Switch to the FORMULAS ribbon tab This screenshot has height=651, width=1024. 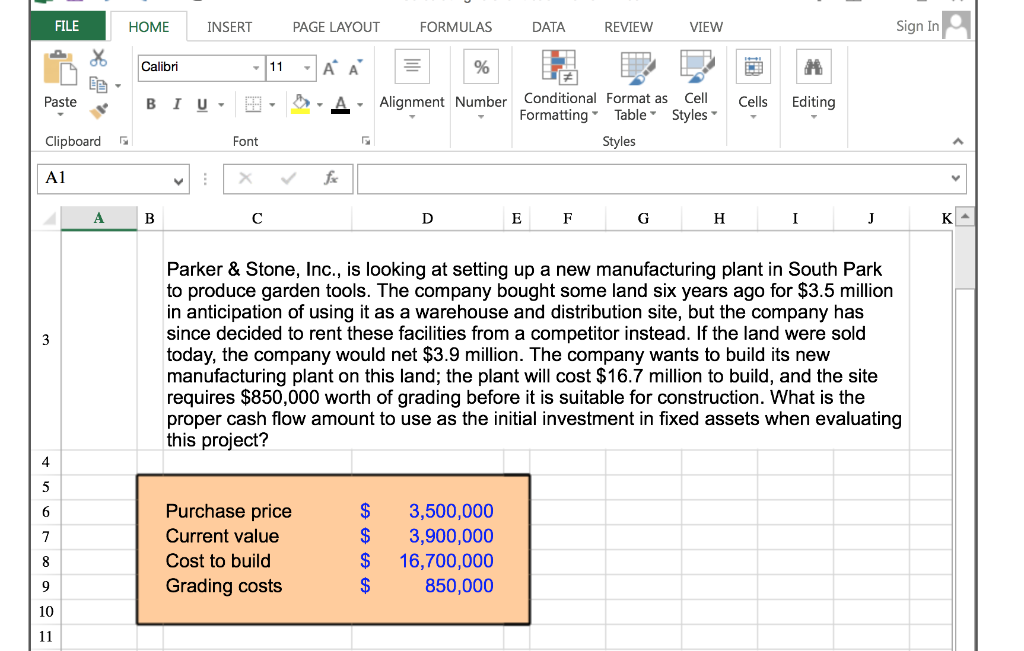pyautogui.click(x=456, y=27)
